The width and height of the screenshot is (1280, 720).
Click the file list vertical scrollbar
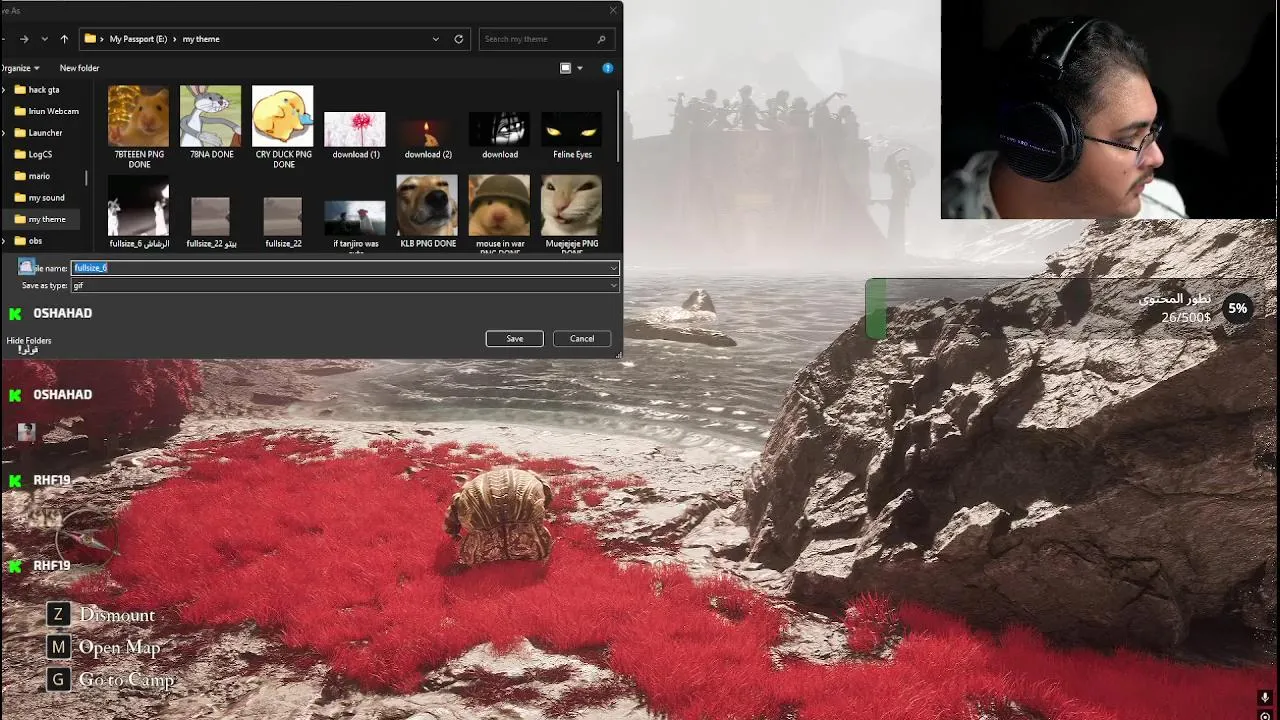pos(618,125)
